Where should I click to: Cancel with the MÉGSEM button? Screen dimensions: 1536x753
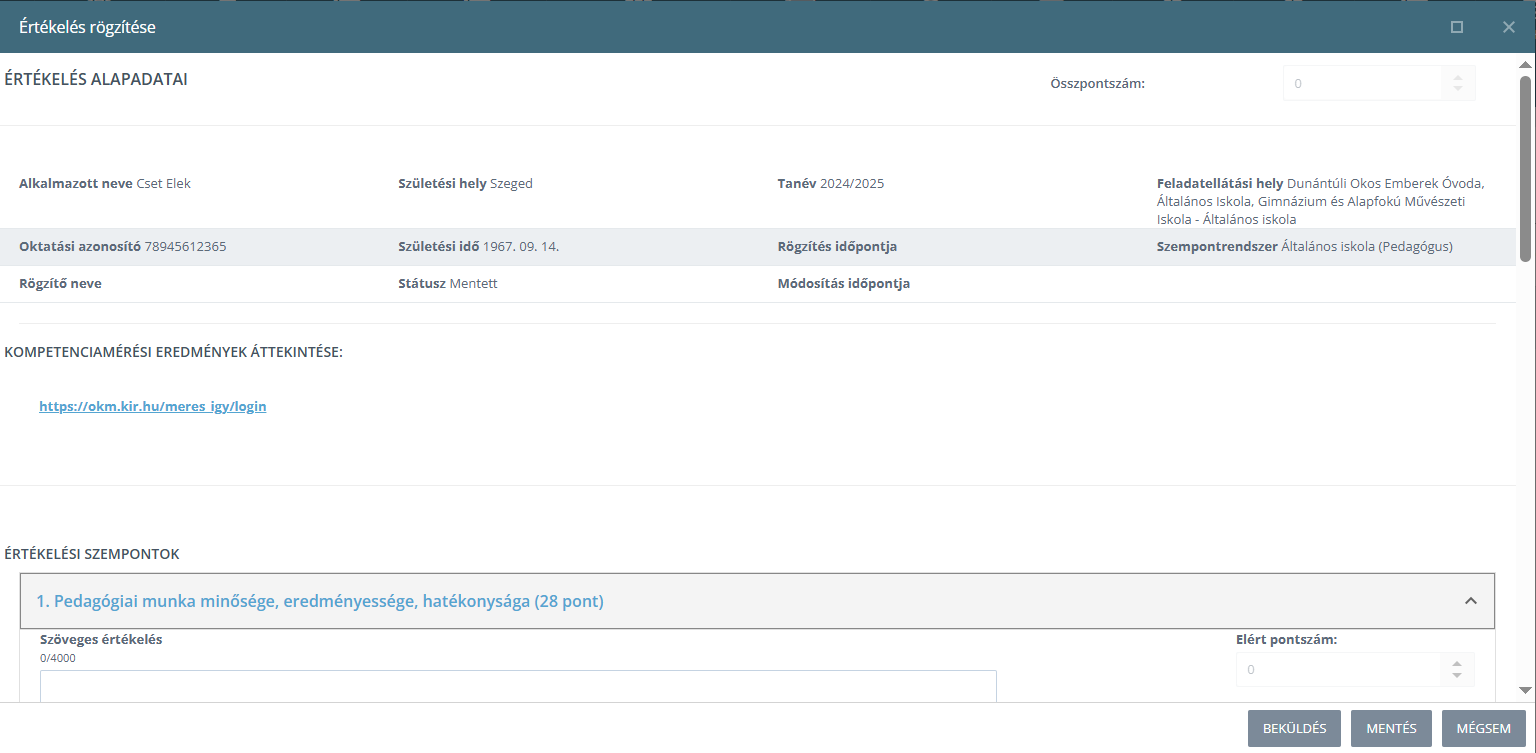coord(1483,728)
